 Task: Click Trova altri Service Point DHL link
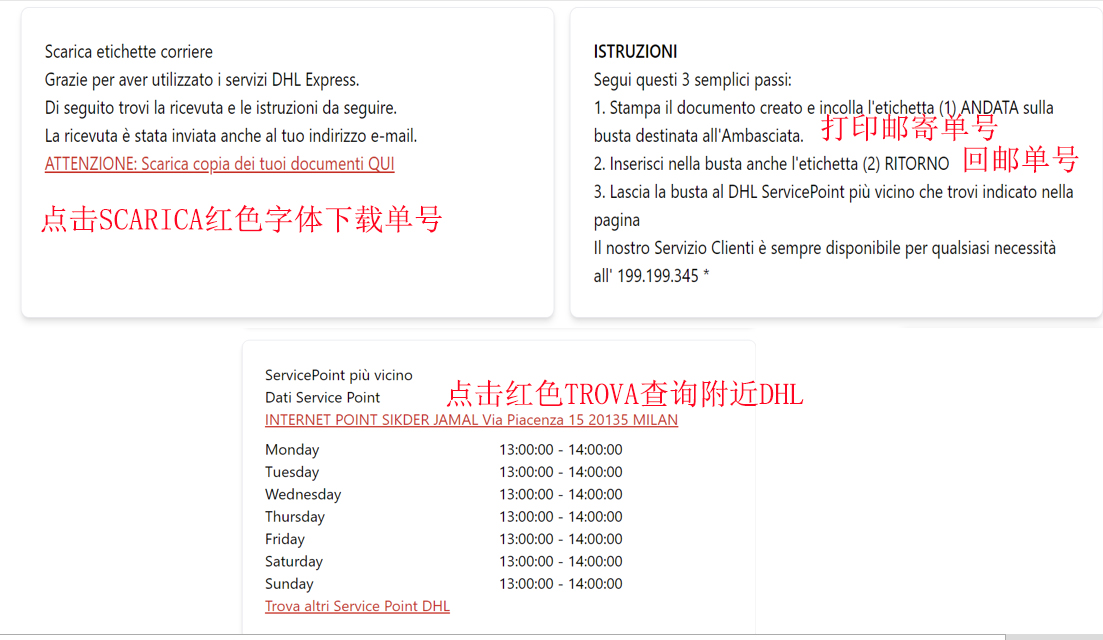[357, 606]
